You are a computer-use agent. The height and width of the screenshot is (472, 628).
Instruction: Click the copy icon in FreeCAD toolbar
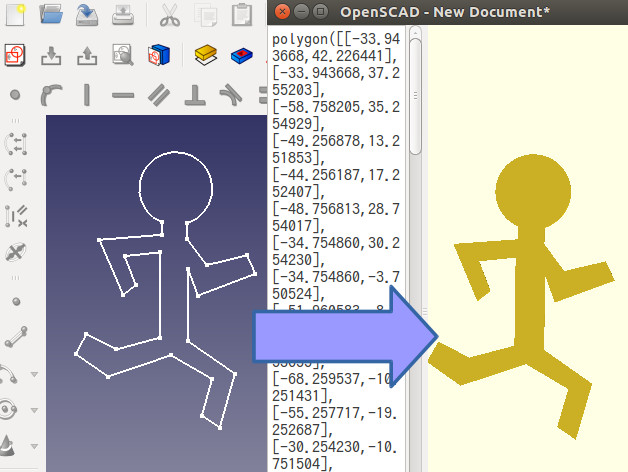[x=205, y=15]
